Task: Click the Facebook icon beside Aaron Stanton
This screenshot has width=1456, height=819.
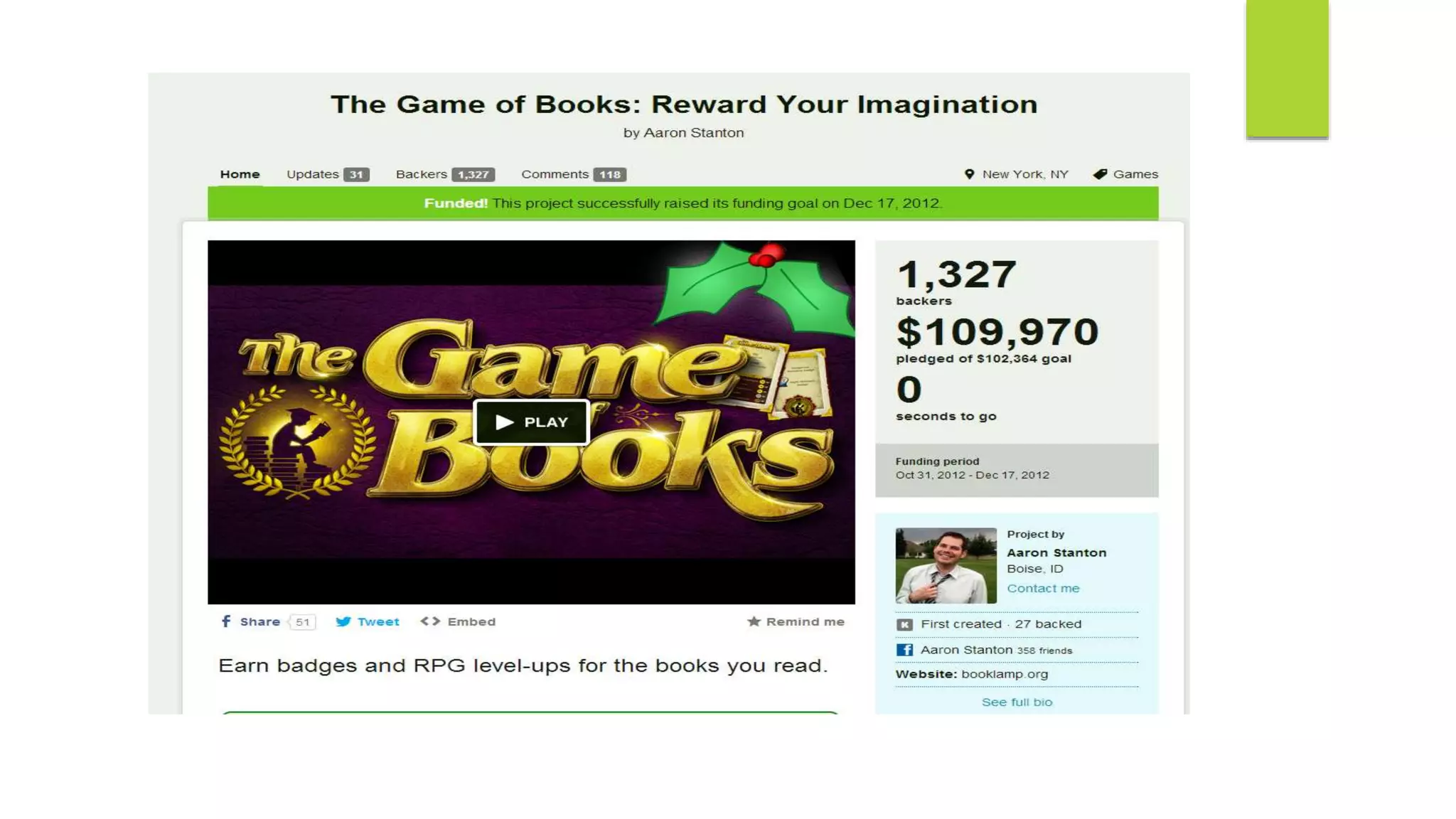Action: point(904,650)
